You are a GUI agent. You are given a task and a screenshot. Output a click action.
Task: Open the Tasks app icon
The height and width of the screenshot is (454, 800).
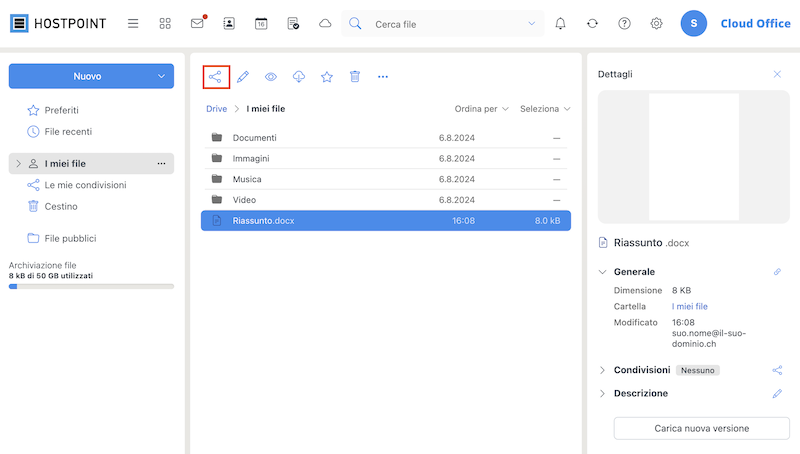coord(293,23)
